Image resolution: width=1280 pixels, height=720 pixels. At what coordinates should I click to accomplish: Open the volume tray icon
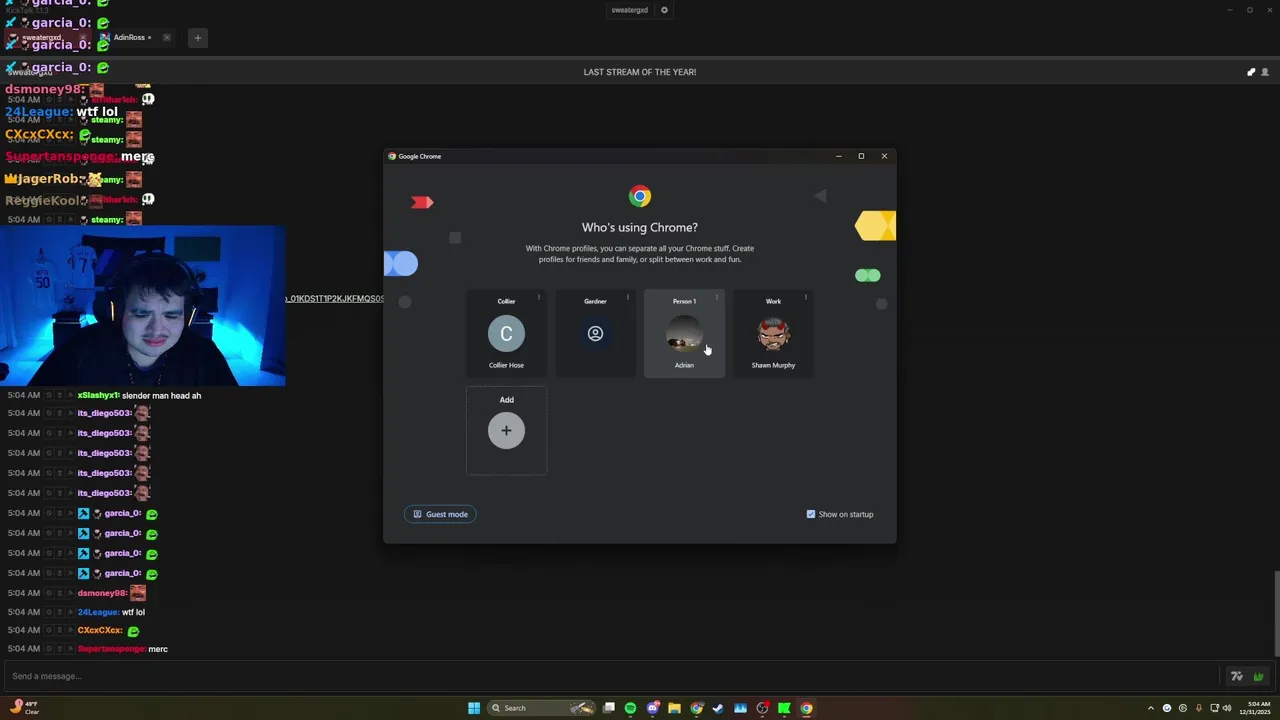(1227, 708)
